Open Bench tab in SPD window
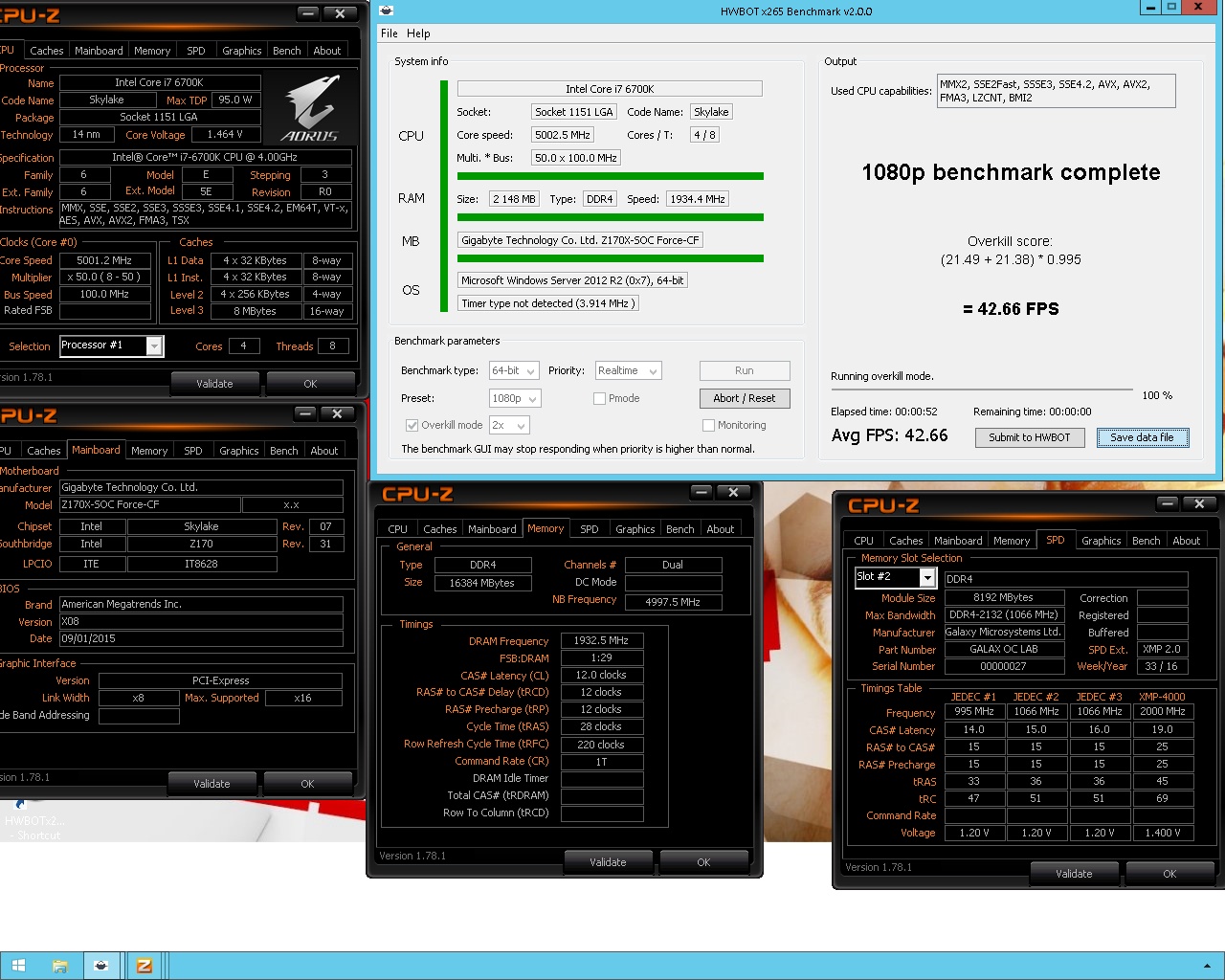 pos(1146,541)
